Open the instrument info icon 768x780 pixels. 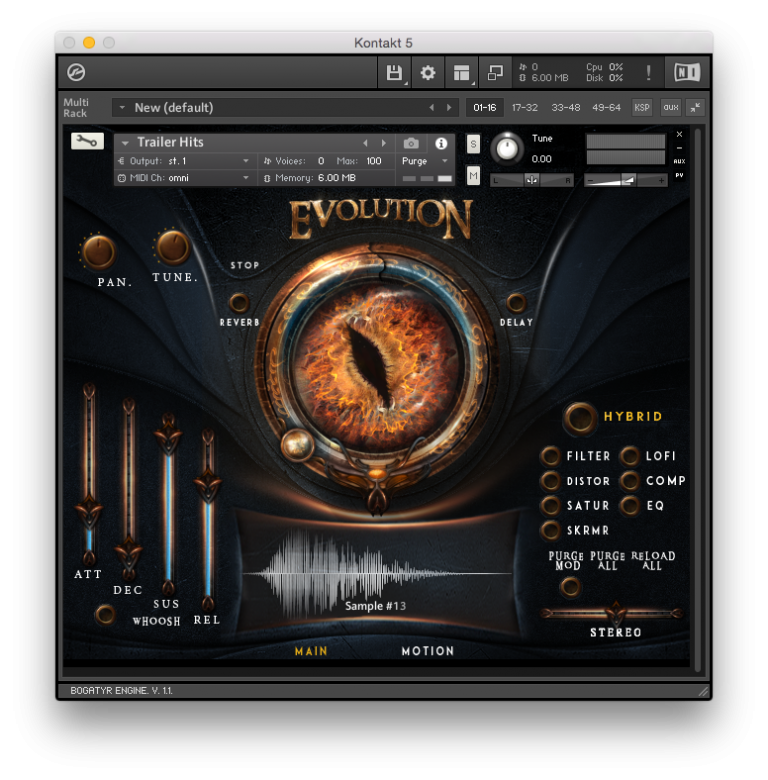(441, 143)
